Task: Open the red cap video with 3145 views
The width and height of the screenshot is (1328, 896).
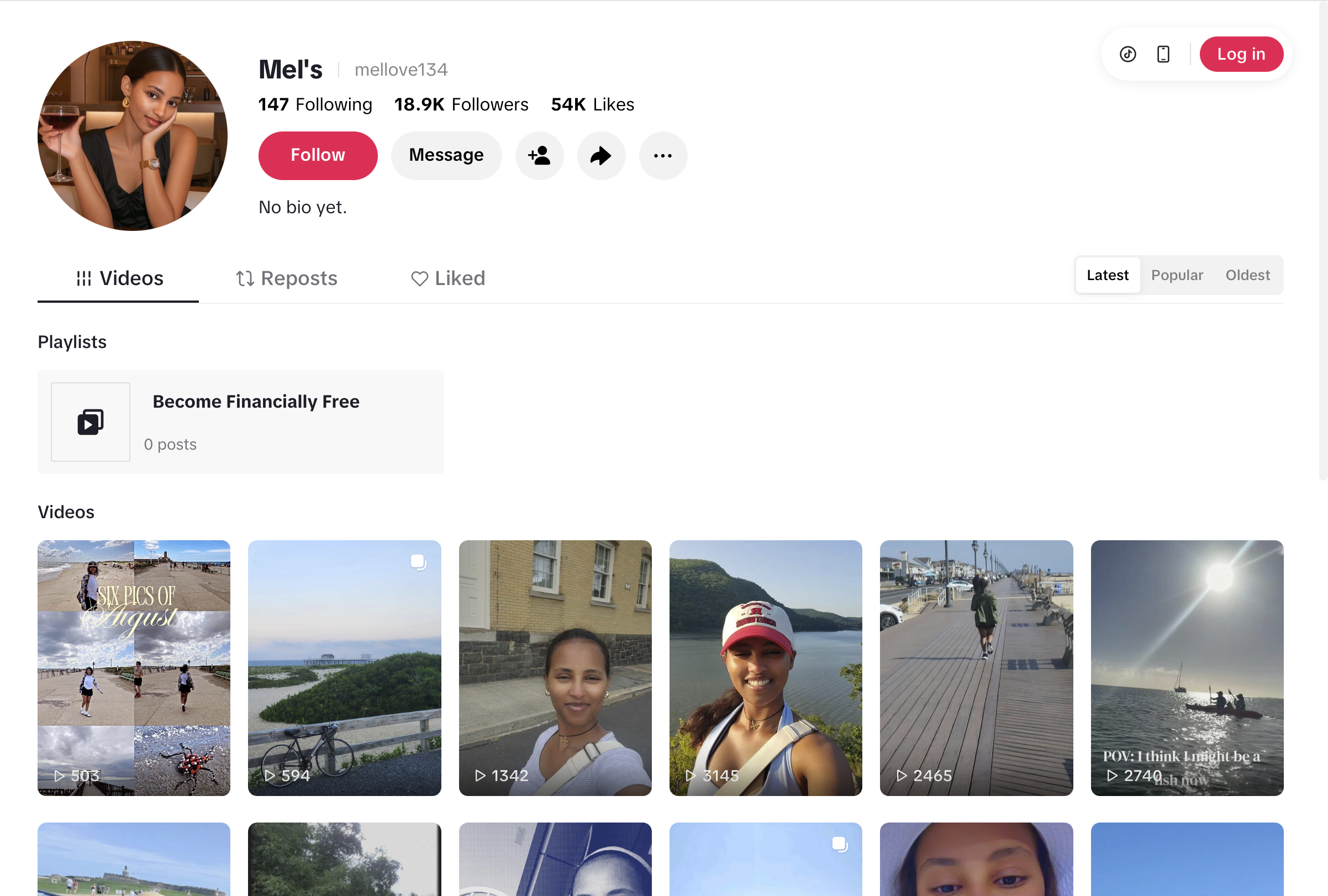Action: pyautogui.click(x=766, y=667)
